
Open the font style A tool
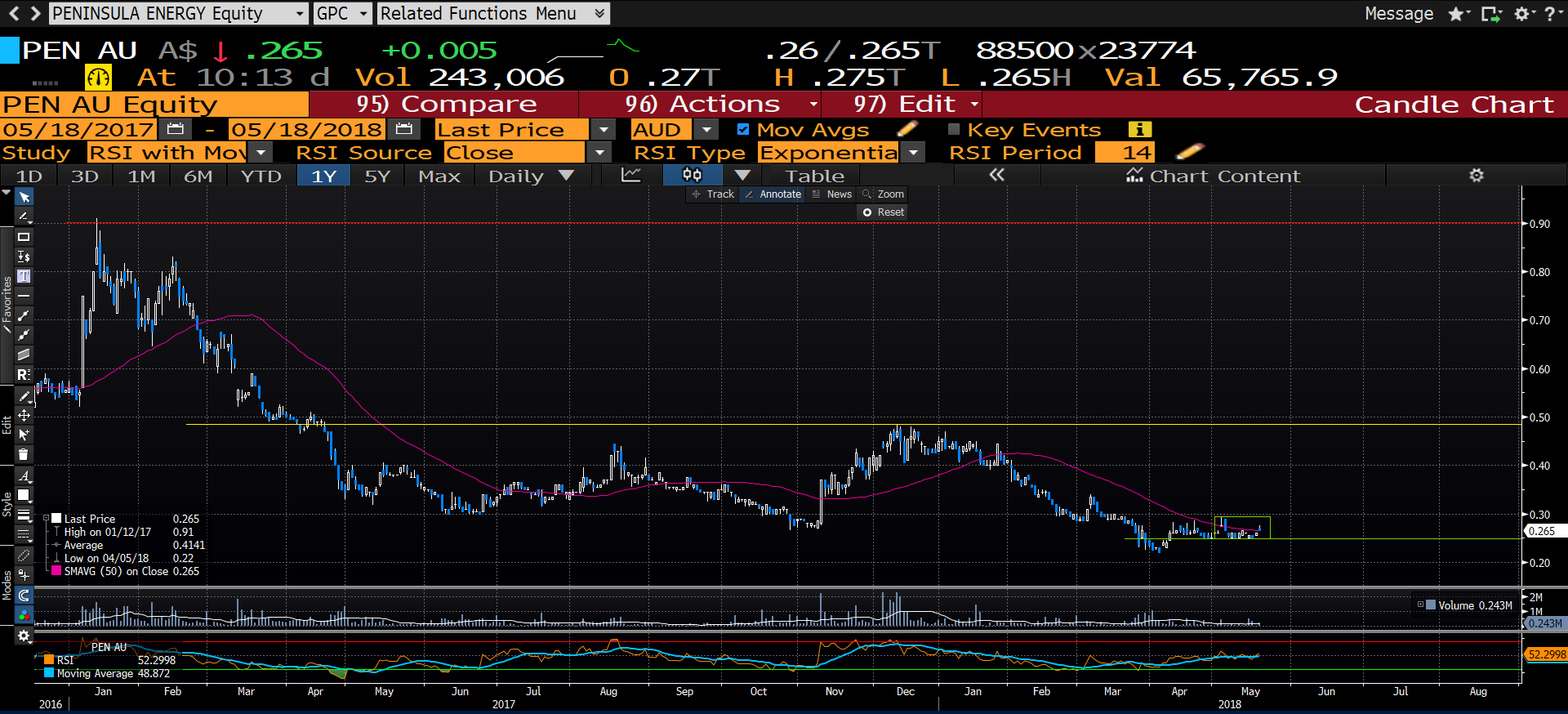[x=24, y=475]
